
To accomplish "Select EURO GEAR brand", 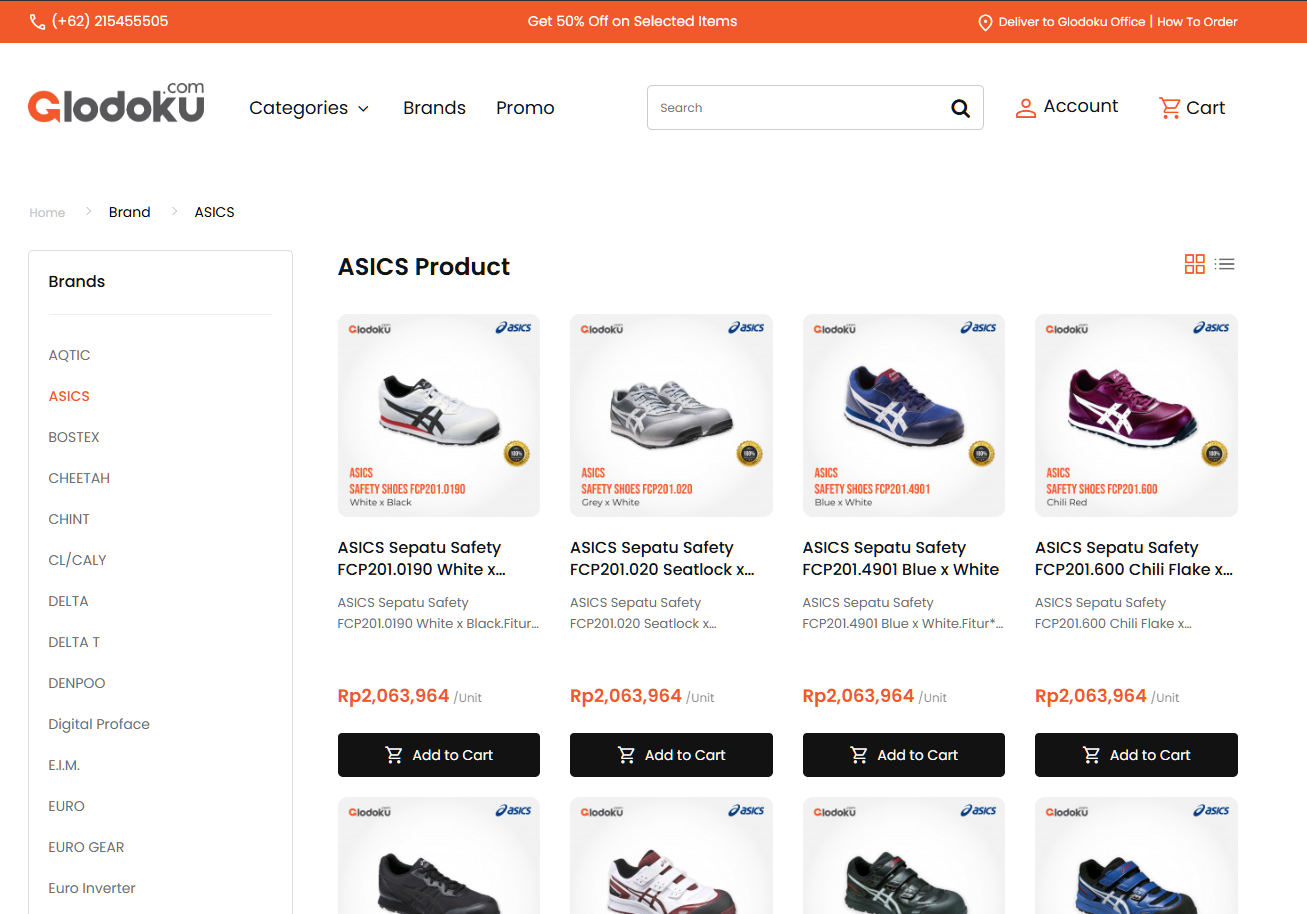I will point(86,847).
